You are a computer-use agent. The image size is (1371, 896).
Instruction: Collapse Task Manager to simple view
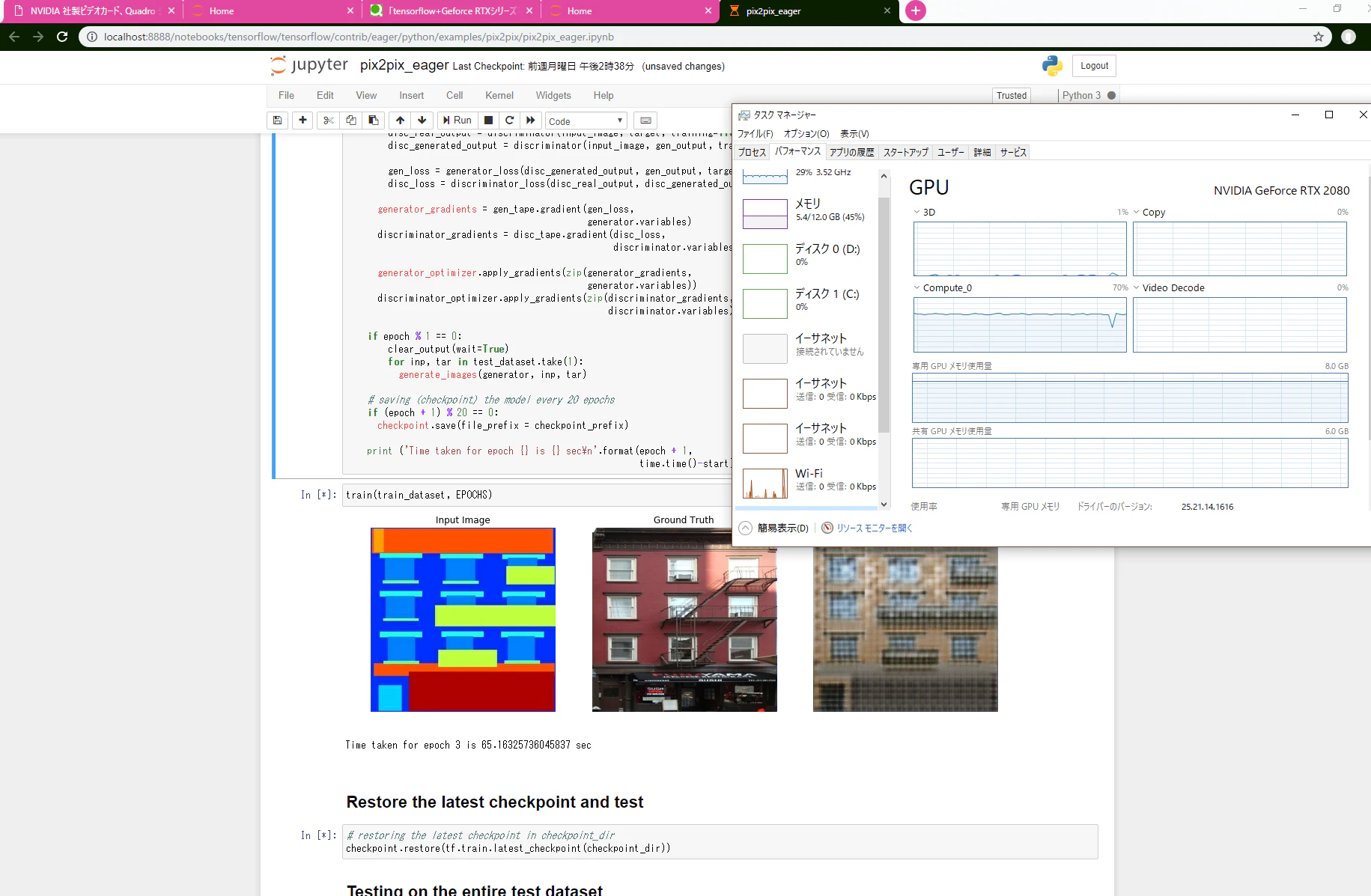tap(774, 528)
